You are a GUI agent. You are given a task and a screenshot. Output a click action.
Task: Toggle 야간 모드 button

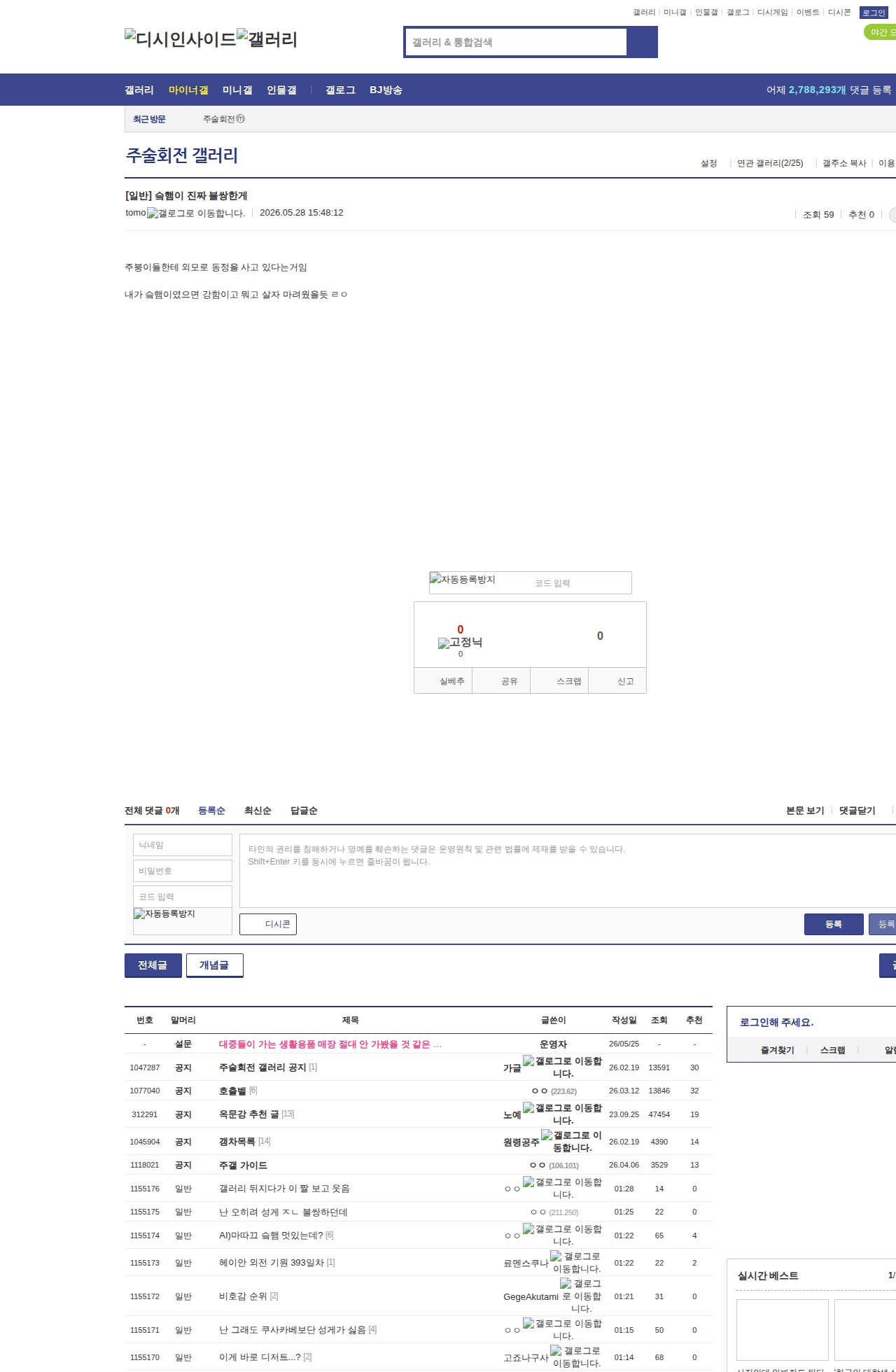[881, 32]
